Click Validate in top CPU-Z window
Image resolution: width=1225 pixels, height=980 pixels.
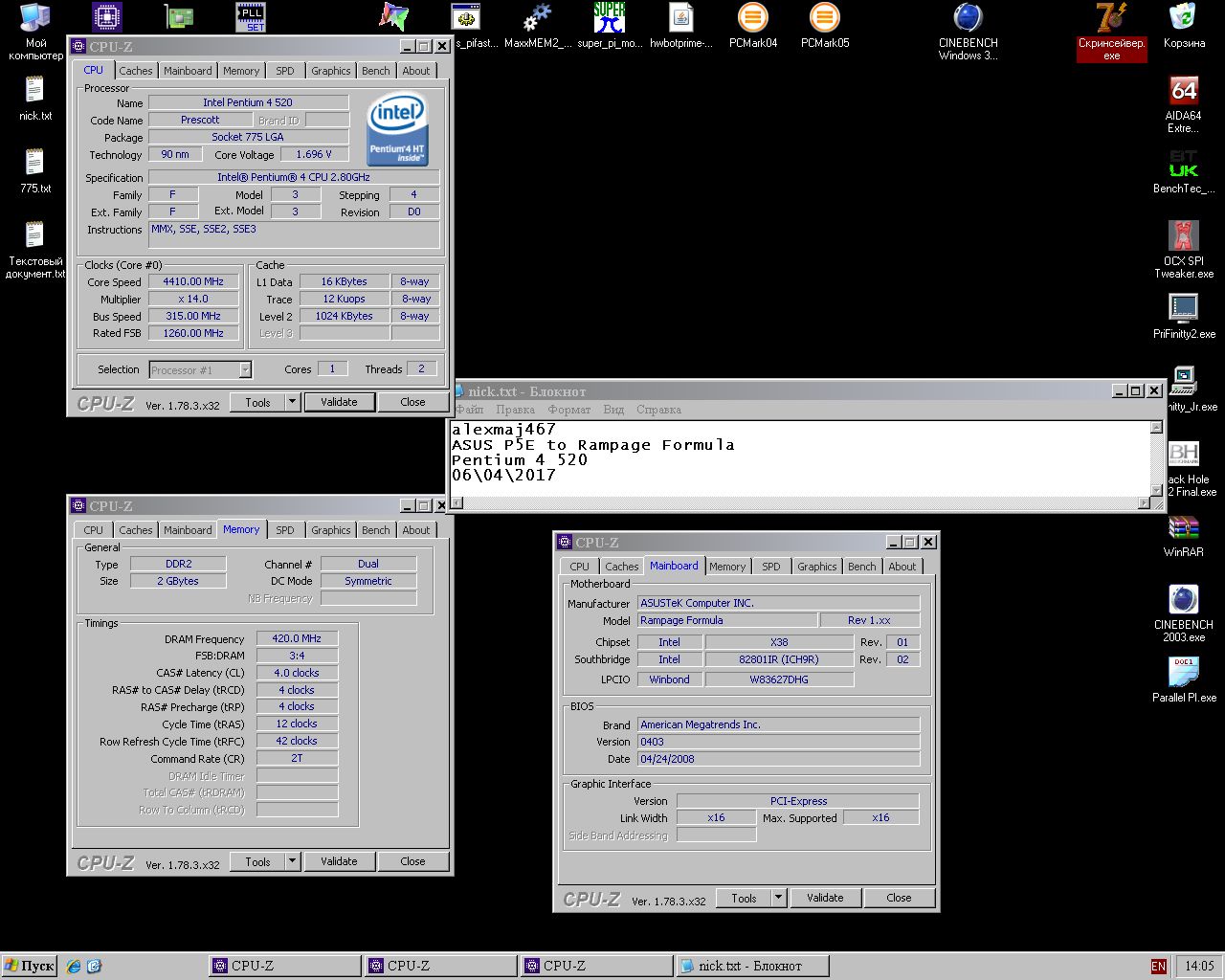[339, 402]
